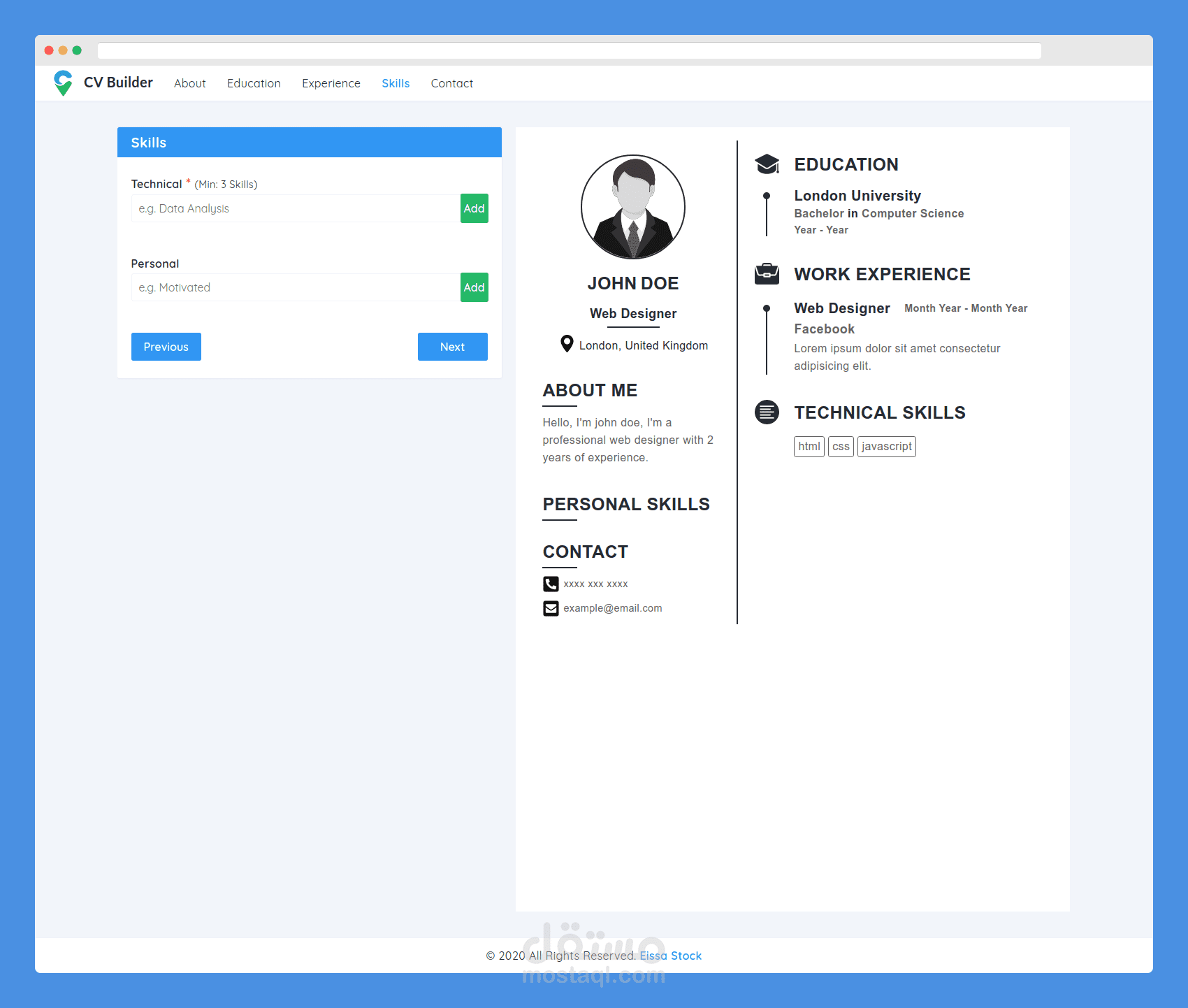Screen dimensions: 1188x1008
Task: Click the red window dot
Action: [49, 50]
